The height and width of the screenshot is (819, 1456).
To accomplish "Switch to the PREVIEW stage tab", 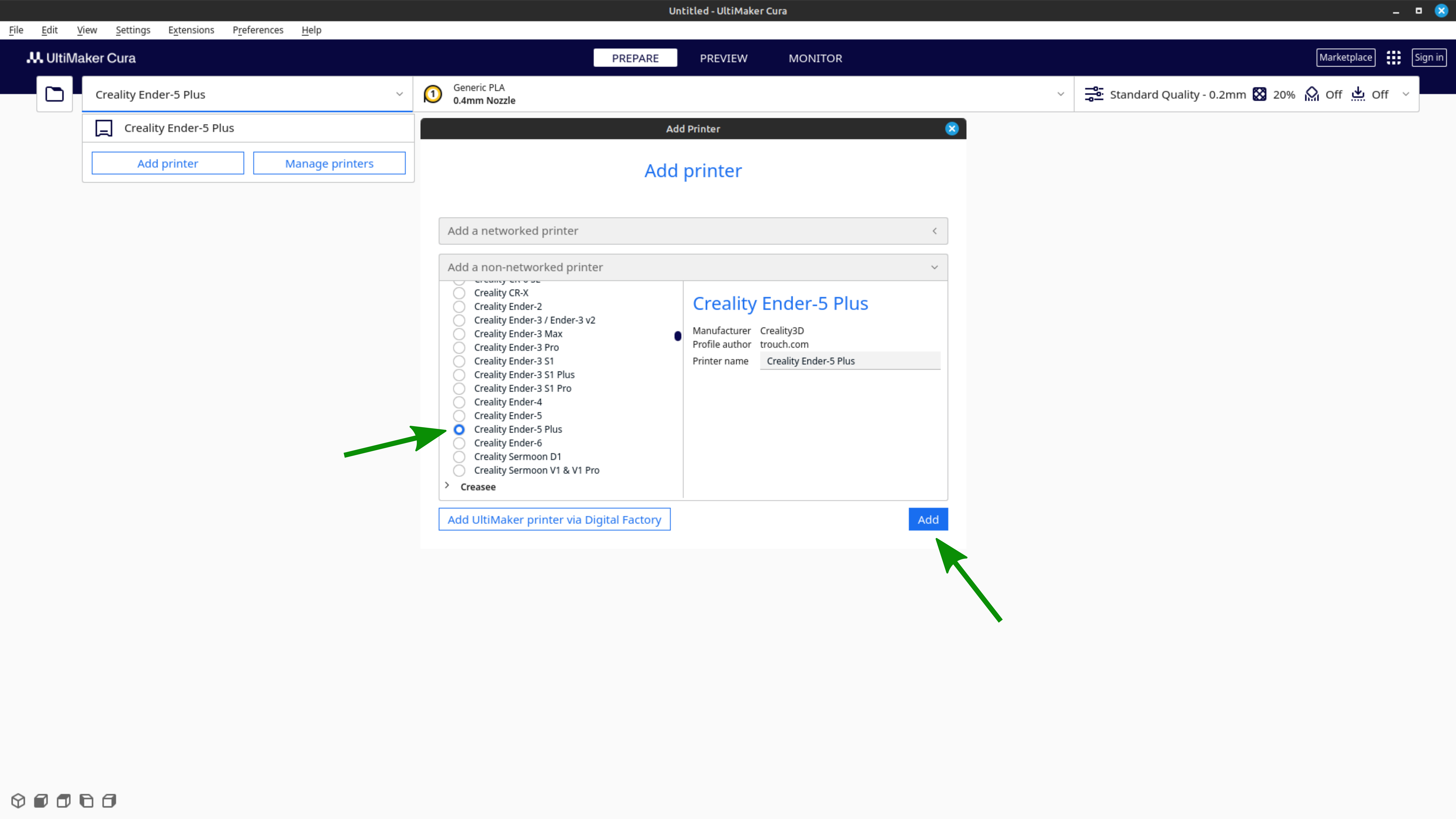I will click(723, 58).
